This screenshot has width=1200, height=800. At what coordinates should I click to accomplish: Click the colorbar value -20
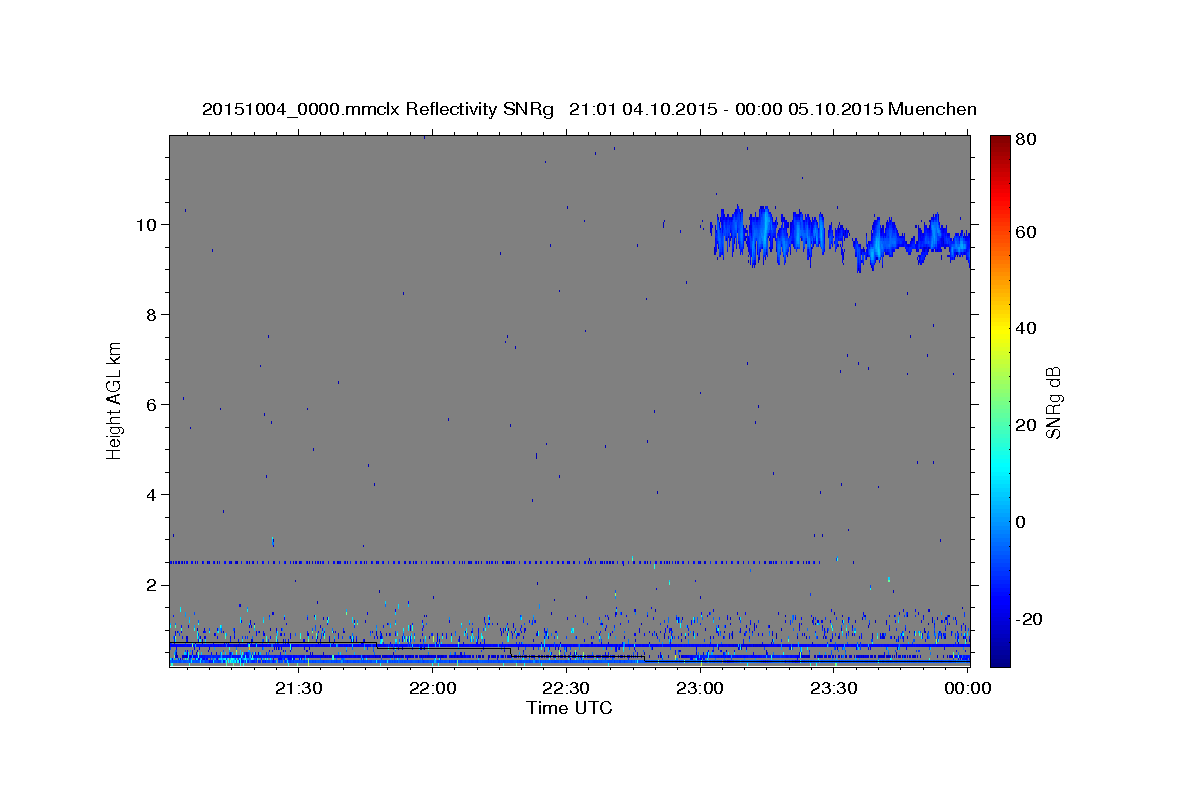(1031, 619)
